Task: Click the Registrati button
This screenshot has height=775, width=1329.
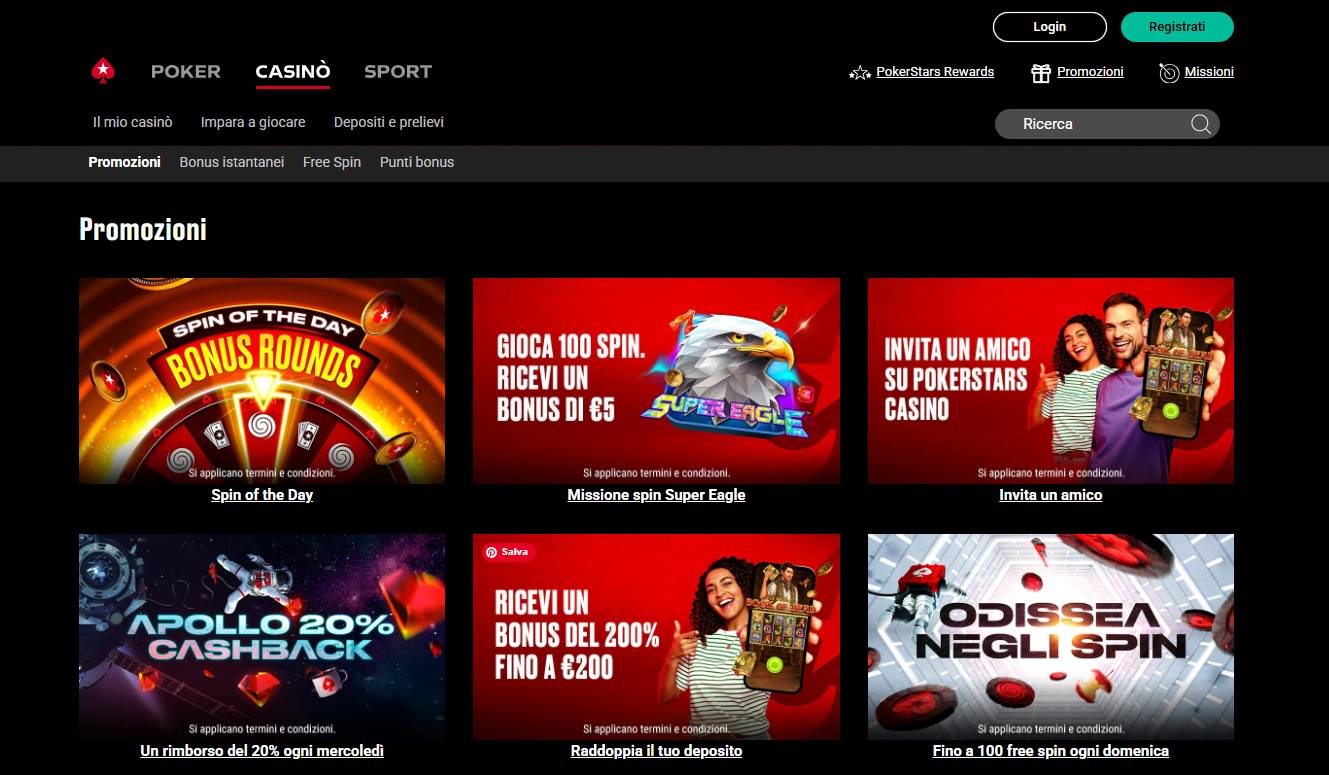Action: [x=1177, y=27]
